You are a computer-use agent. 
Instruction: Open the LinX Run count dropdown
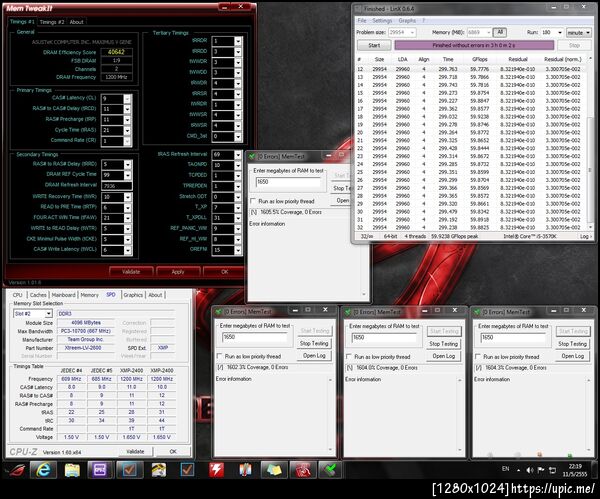coord(560,33)
